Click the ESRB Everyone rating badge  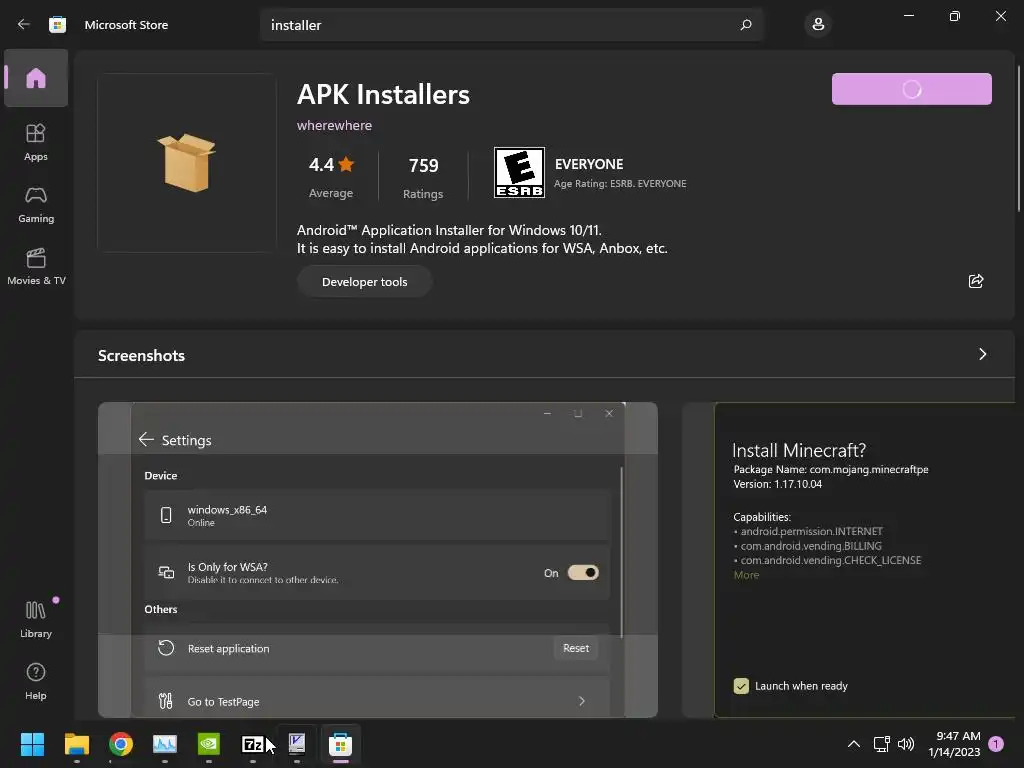pyautogui.click(x=519, y=172)
